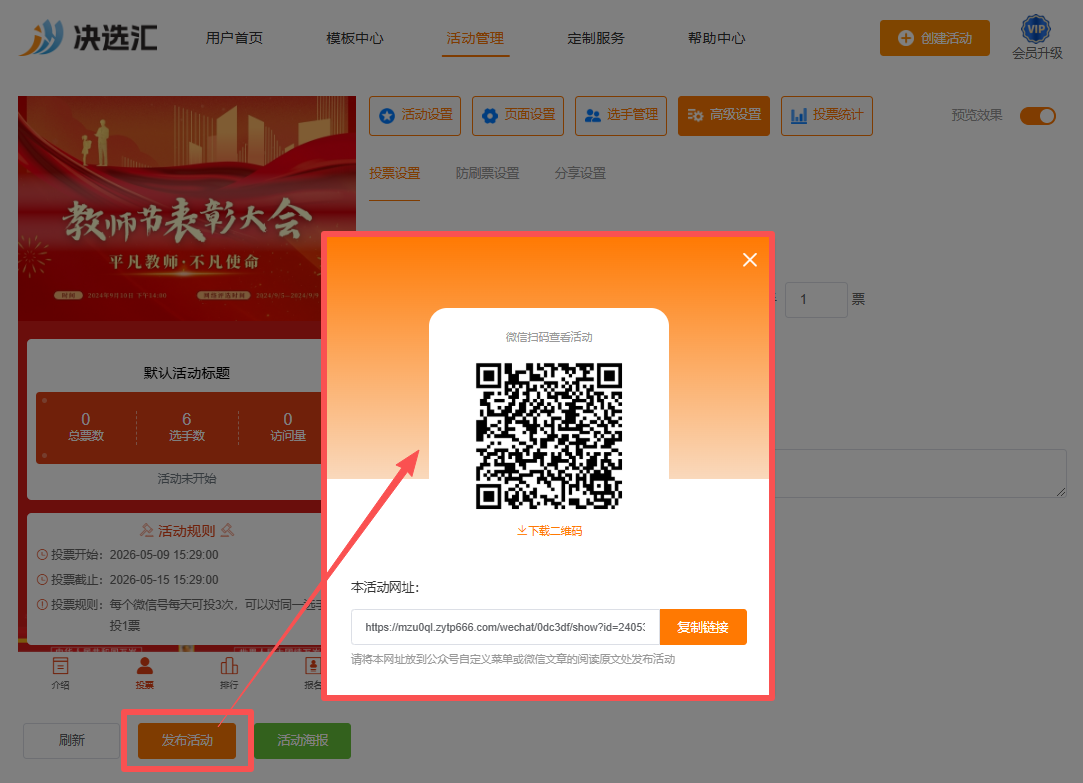The image size is (1083, 783).
Task: Click the VIP 会员升级 badge icon
Action: 1036,29
